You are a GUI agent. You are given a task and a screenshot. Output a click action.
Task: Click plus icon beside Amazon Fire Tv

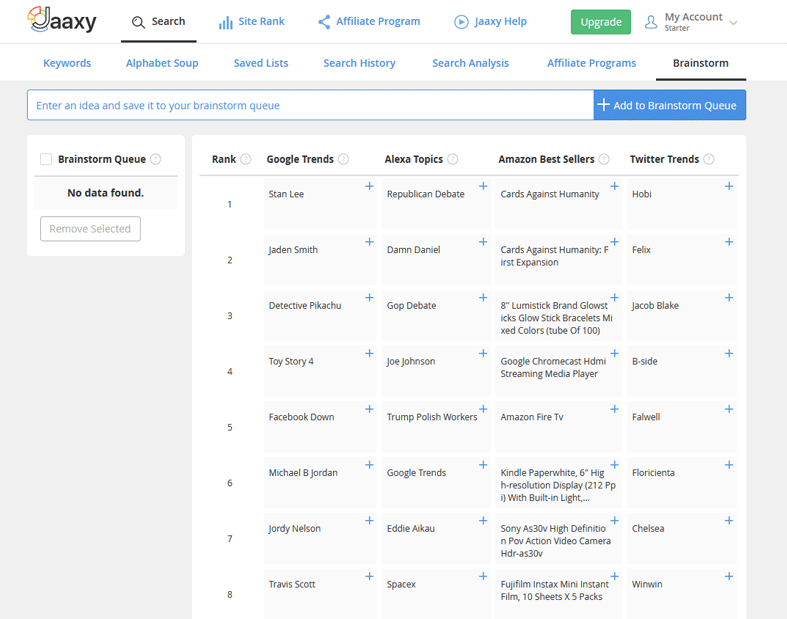tap(614, 409)
